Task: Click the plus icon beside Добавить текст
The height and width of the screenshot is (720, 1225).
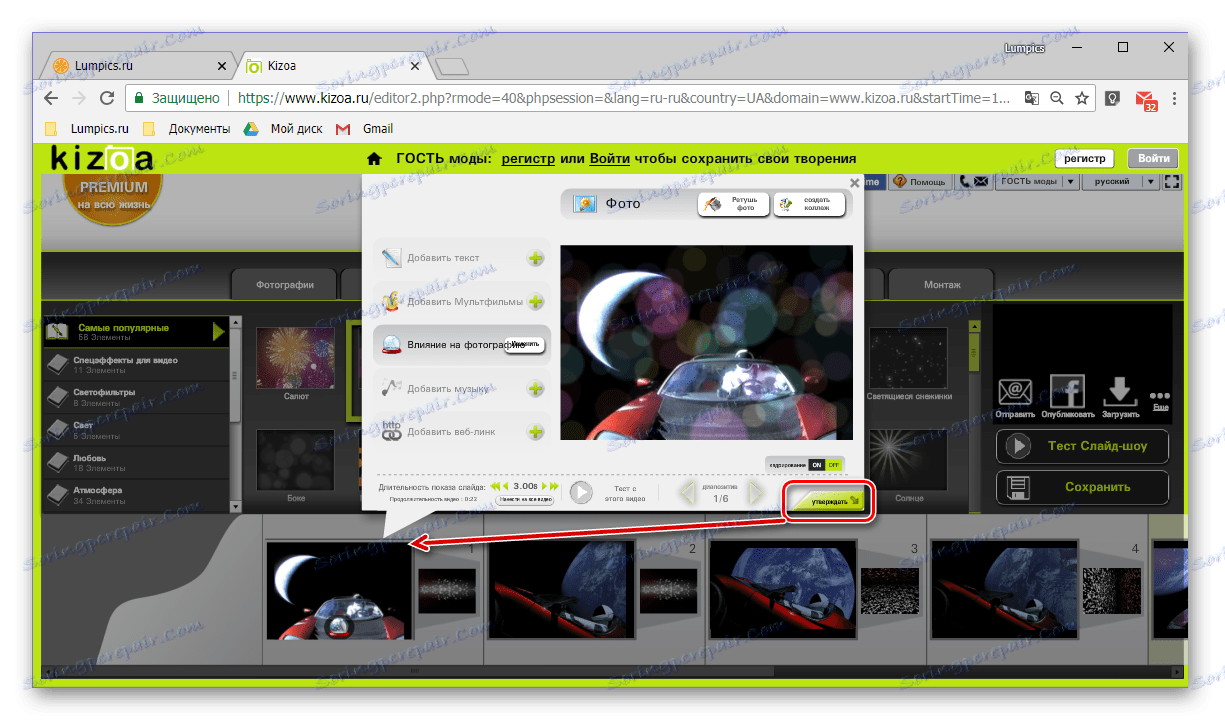Action: pyautogui.click(x=536, y=258)
